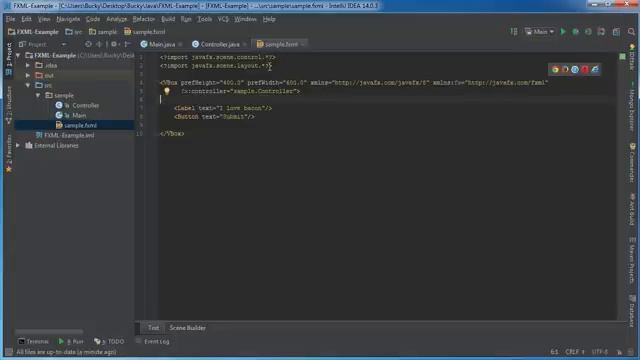Screen dimensions: 640x360
Task: Click sample breadcrumb in navigation bar
Action: (x=103, y=31)
